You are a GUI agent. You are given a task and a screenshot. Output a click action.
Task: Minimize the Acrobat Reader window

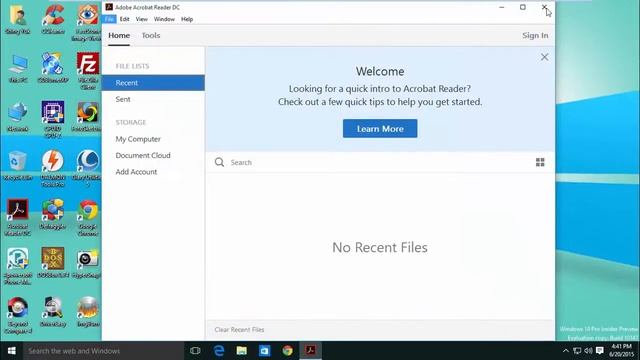(x=502, y=7)
